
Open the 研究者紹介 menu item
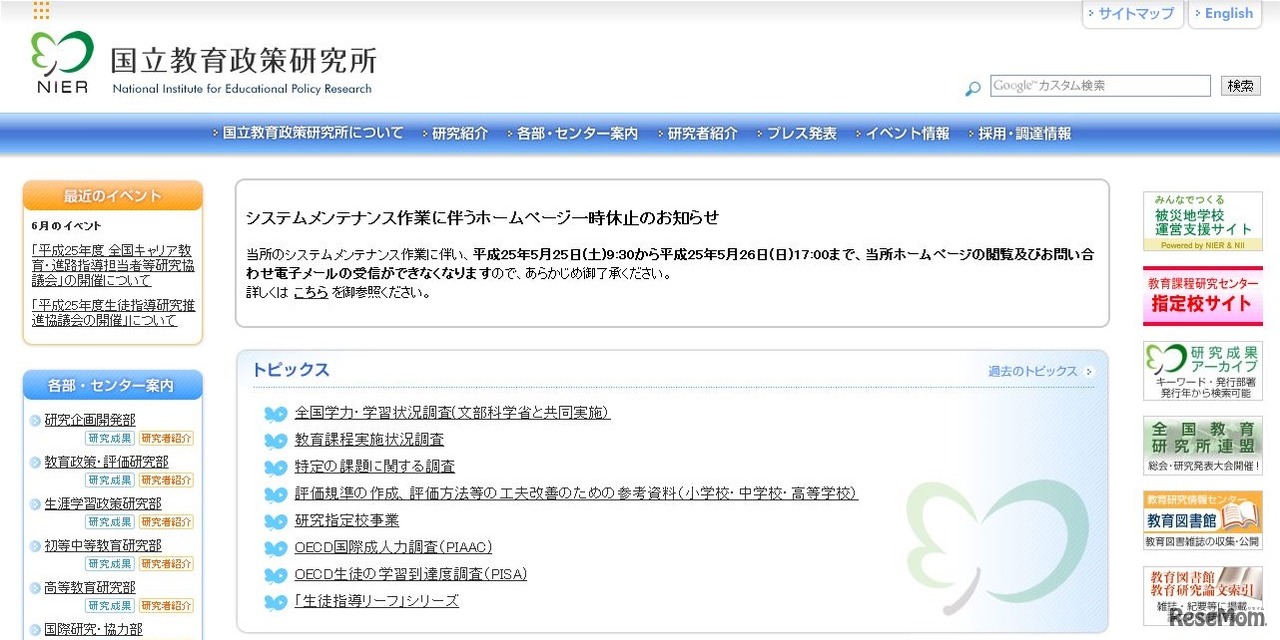point(702,133)
